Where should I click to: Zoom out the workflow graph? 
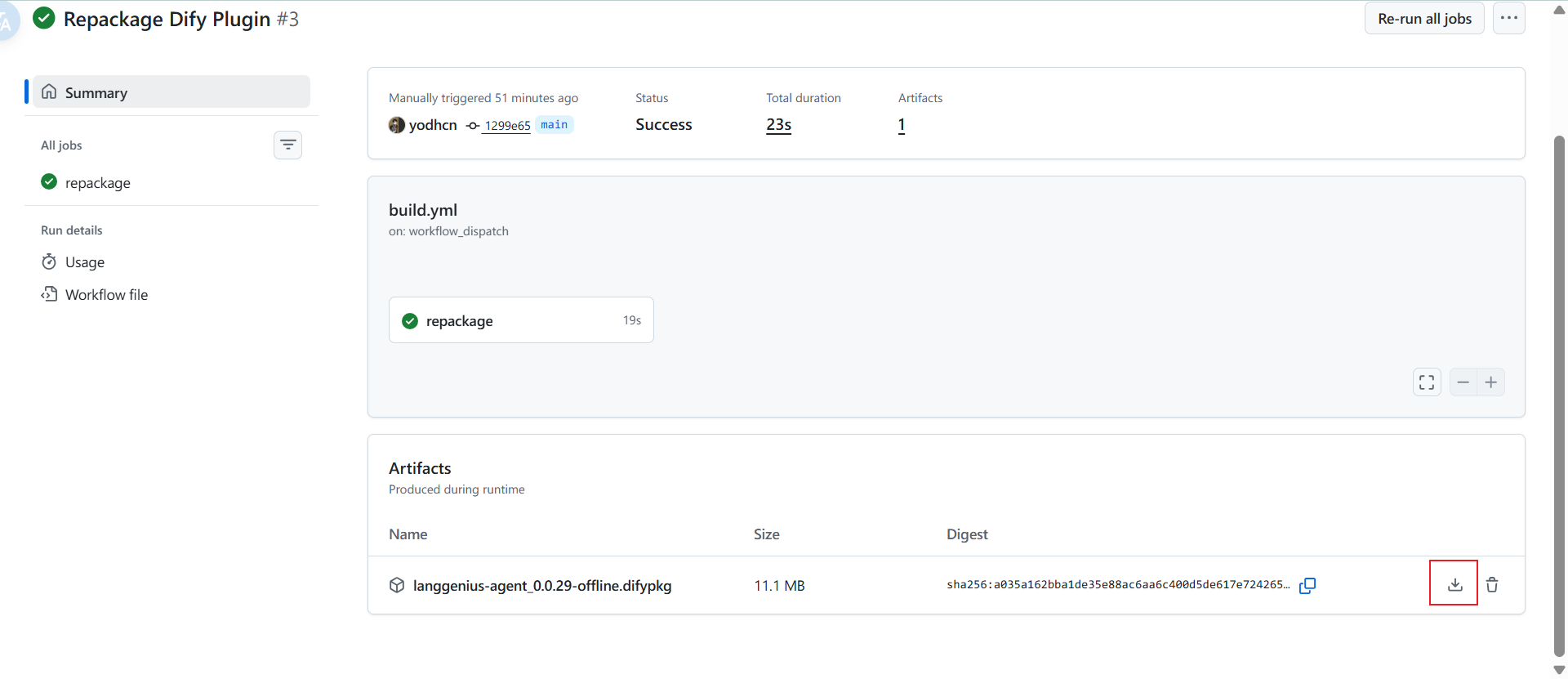(1463, 382)
